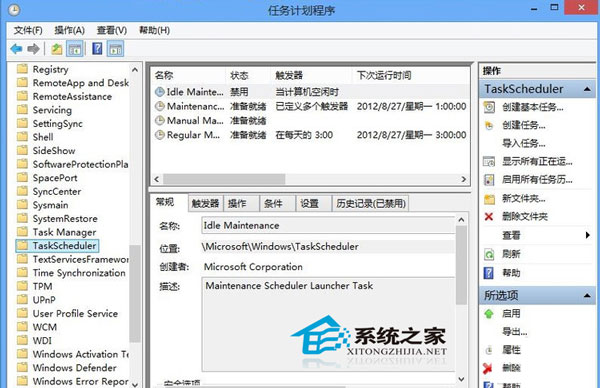Switch to the 触发器 tab

205,204
